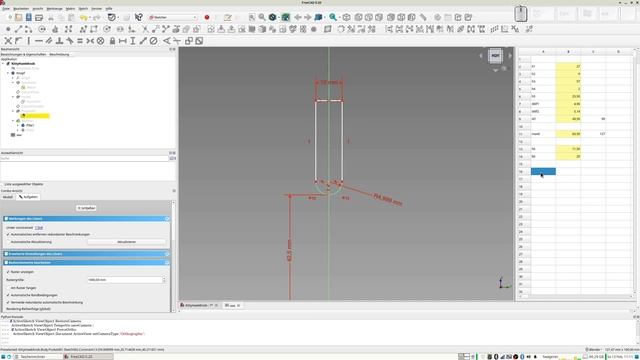Toggle 'Automatische Aktualisierung' checkbox
The image size is (640, 360).
click(x=8, y=242)
